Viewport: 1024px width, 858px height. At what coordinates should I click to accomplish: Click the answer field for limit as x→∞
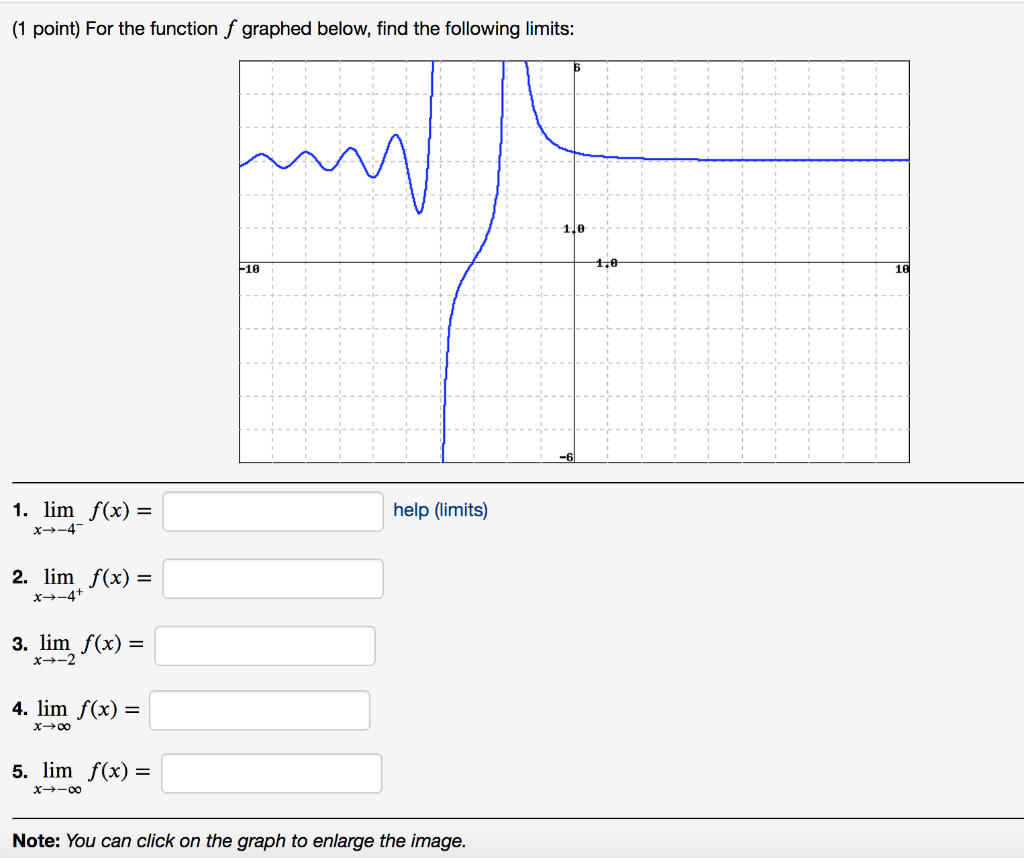coord(259,709)
